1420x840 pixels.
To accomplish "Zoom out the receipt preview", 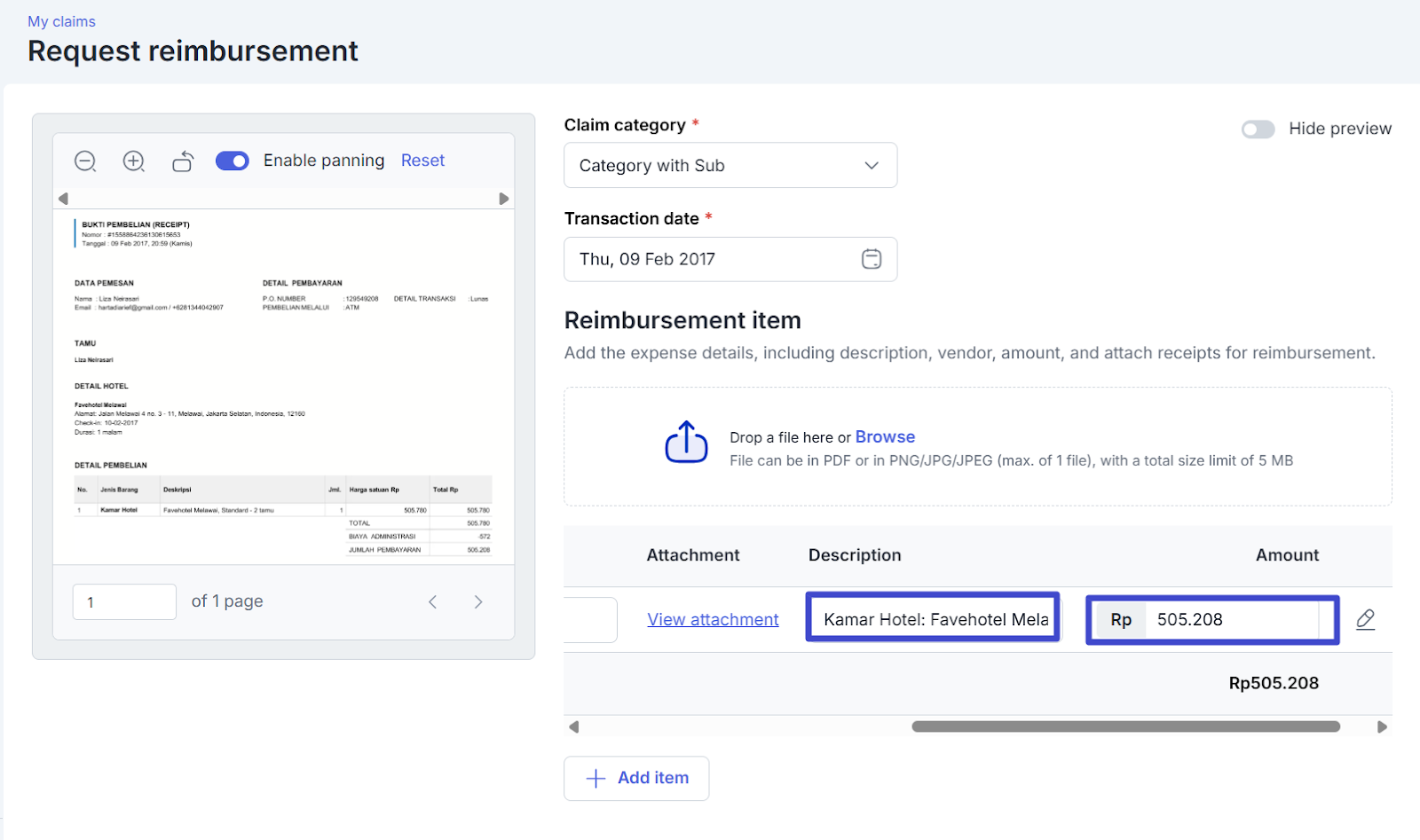I will click(x=85, y=161).
